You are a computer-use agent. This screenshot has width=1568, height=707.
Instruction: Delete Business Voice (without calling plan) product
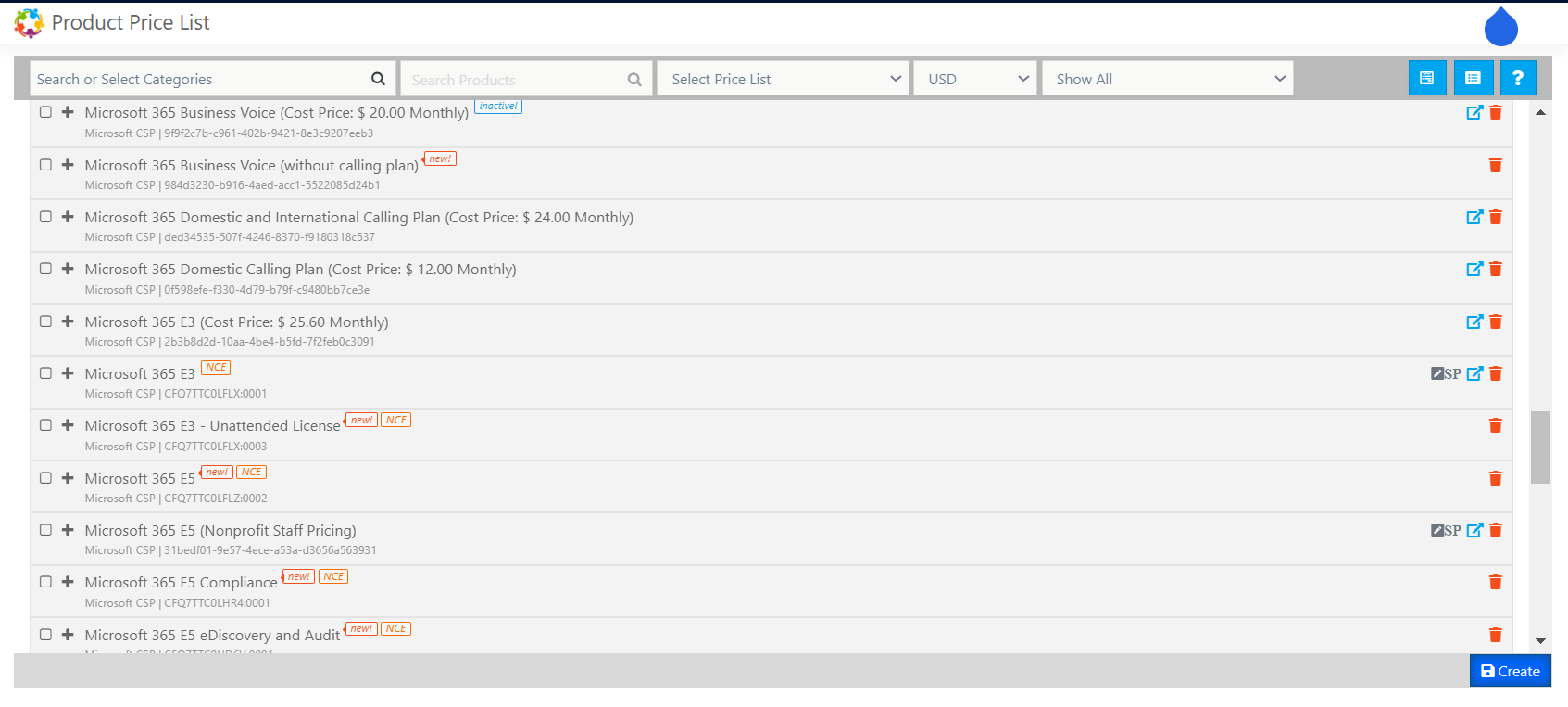(1496, 165)
